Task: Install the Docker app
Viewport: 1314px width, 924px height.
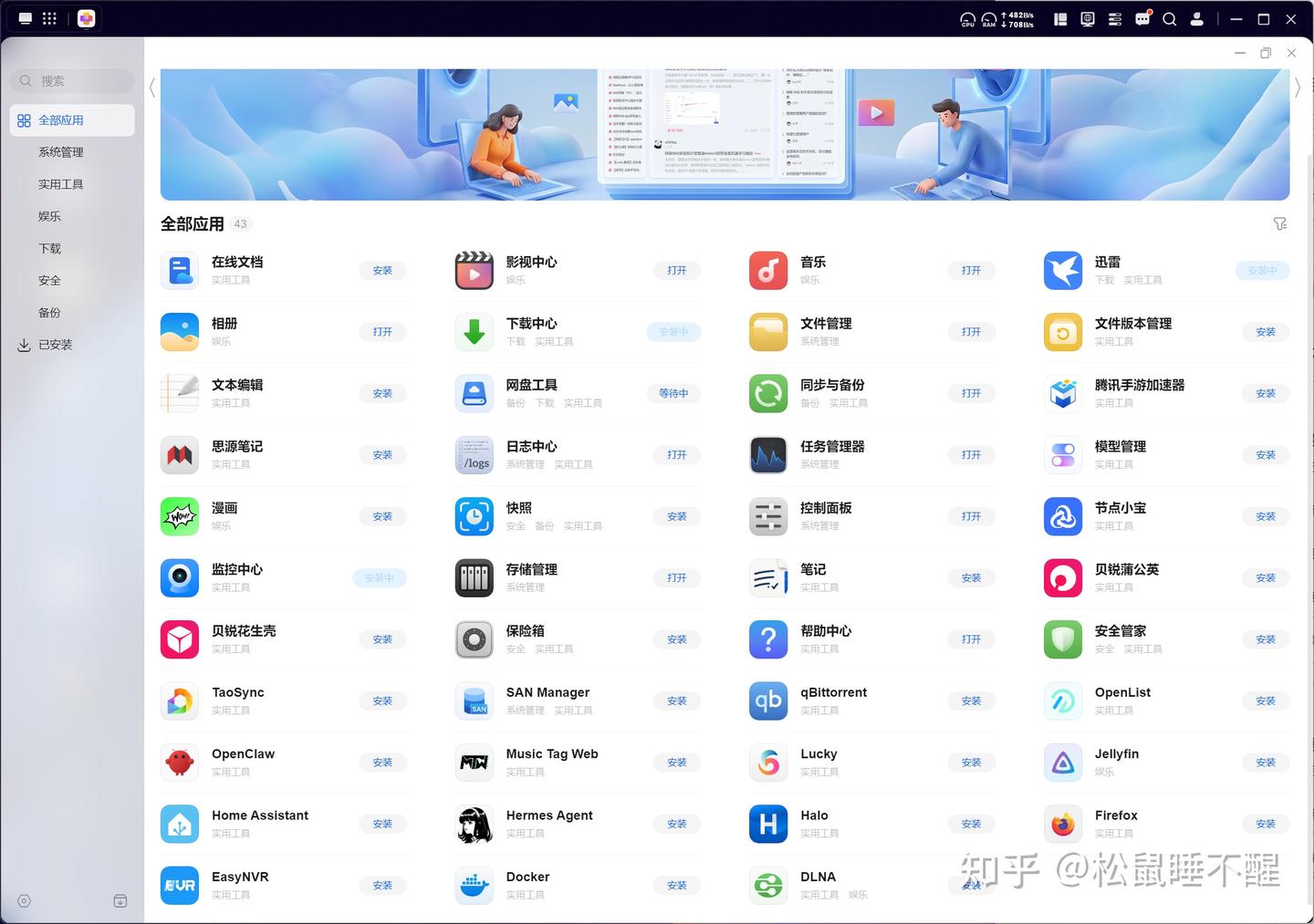Action: (x=677, y=885)
